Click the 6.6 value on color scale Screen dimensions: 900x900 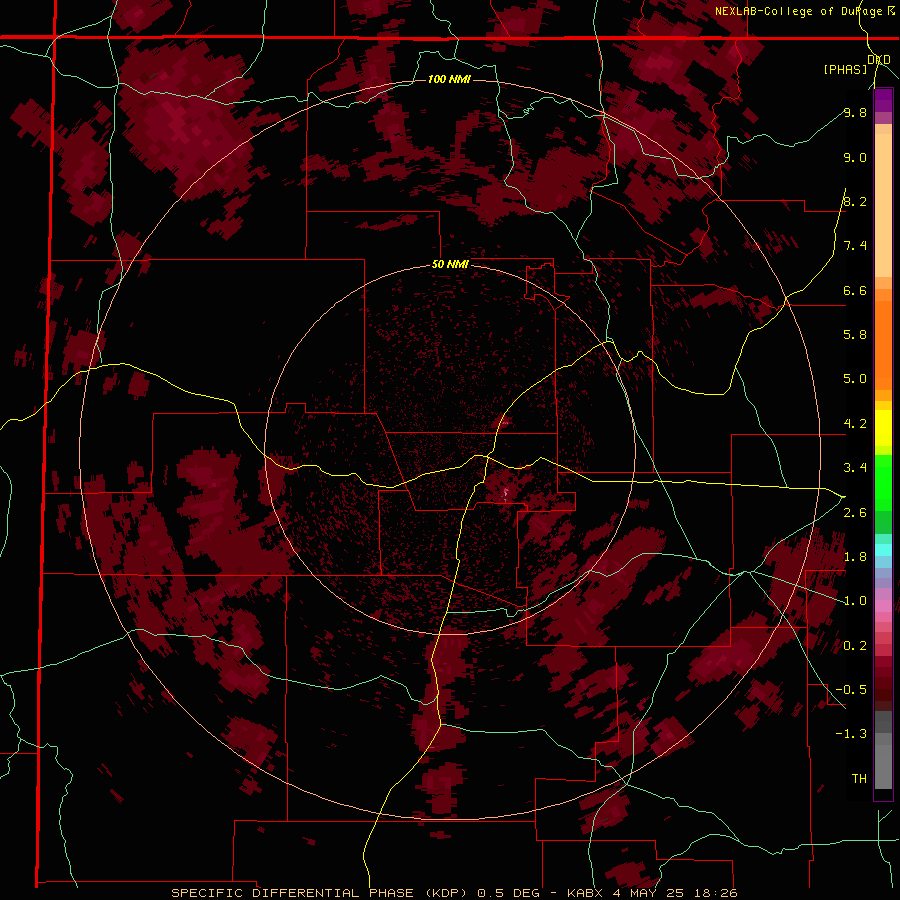point(855,290)
